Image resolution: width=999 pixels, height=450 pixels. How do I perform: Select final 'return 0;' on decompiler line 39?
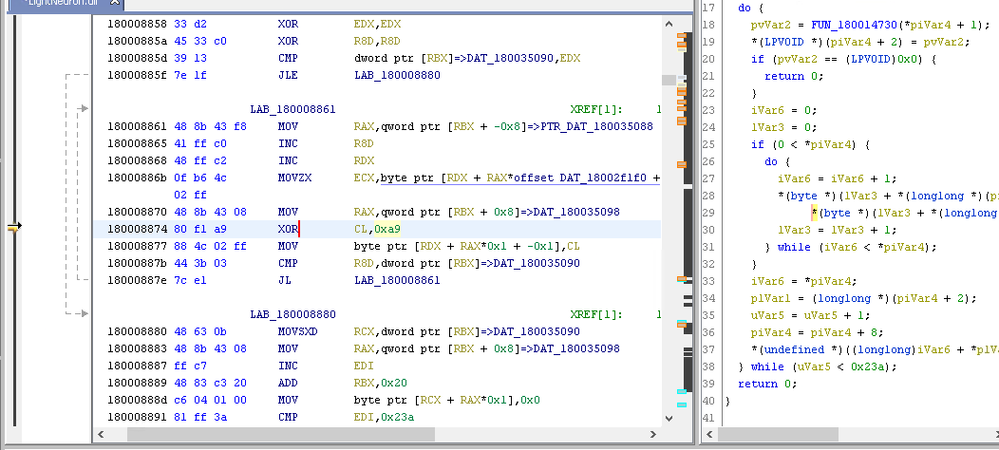[767, 384]
